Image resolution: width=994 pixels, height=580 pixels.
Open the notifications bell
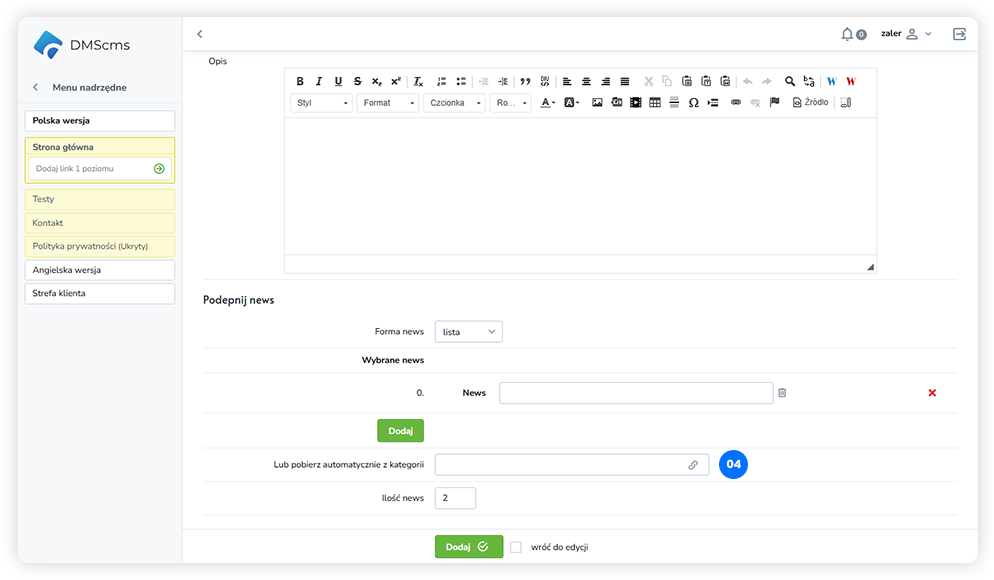coord(848,34)
